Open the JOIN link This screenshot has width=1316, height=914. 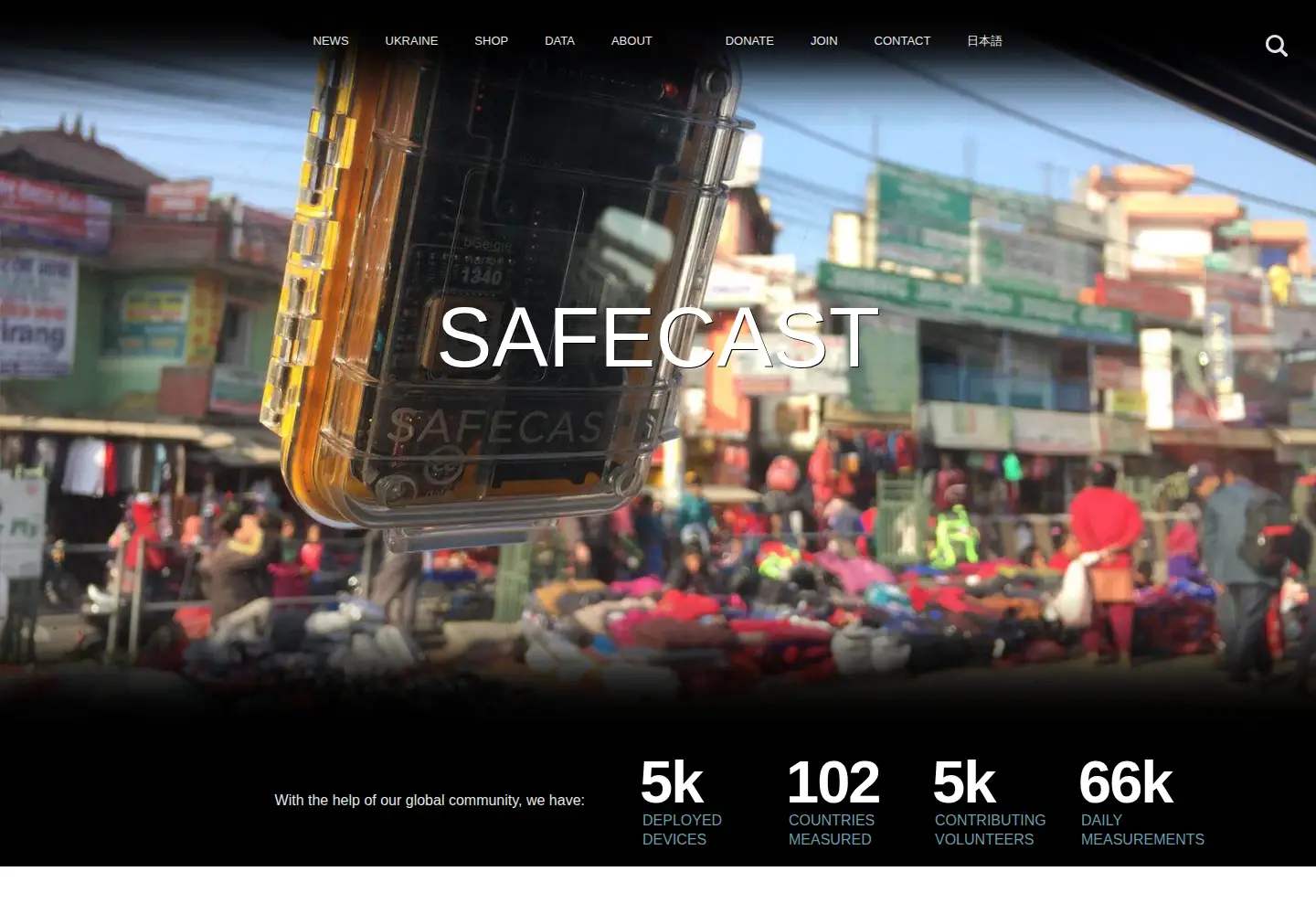pyautogui.click(x=823, y=41)
